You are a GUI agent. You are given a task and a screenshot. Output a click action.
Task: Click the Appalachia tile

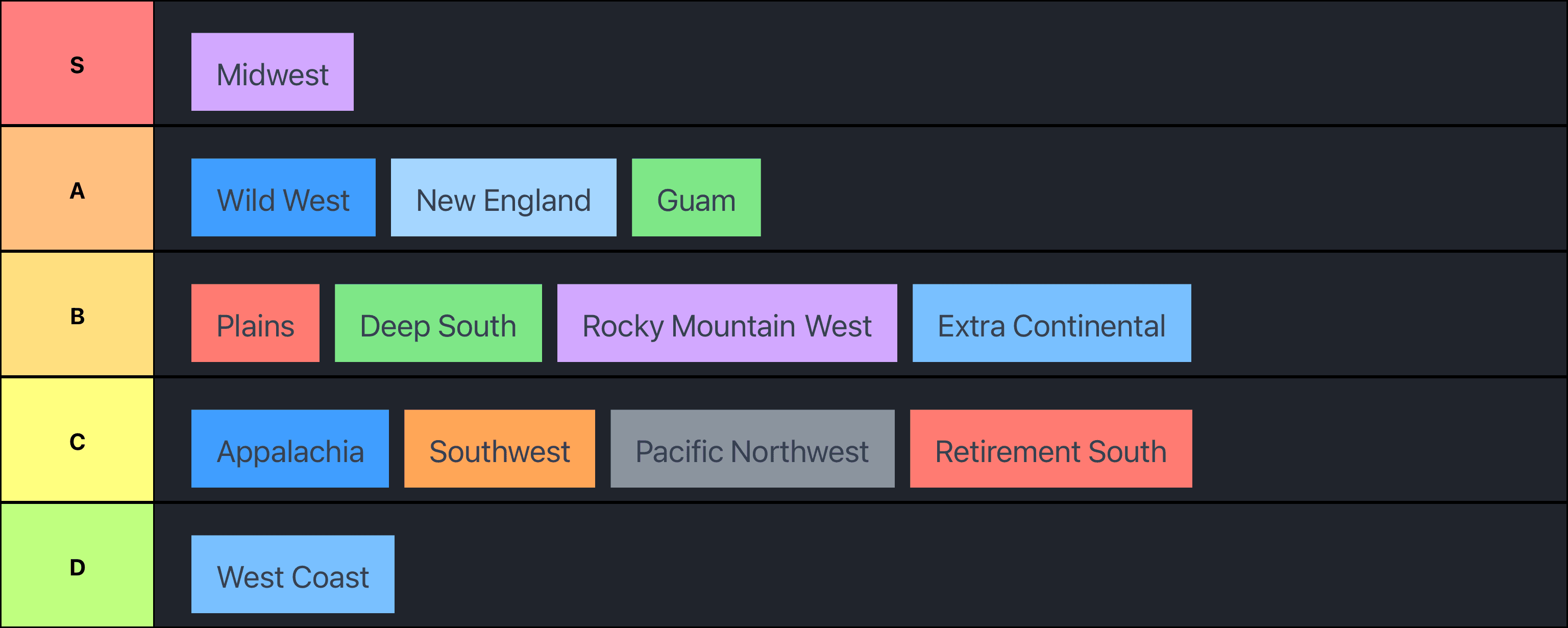click(290, 448)
